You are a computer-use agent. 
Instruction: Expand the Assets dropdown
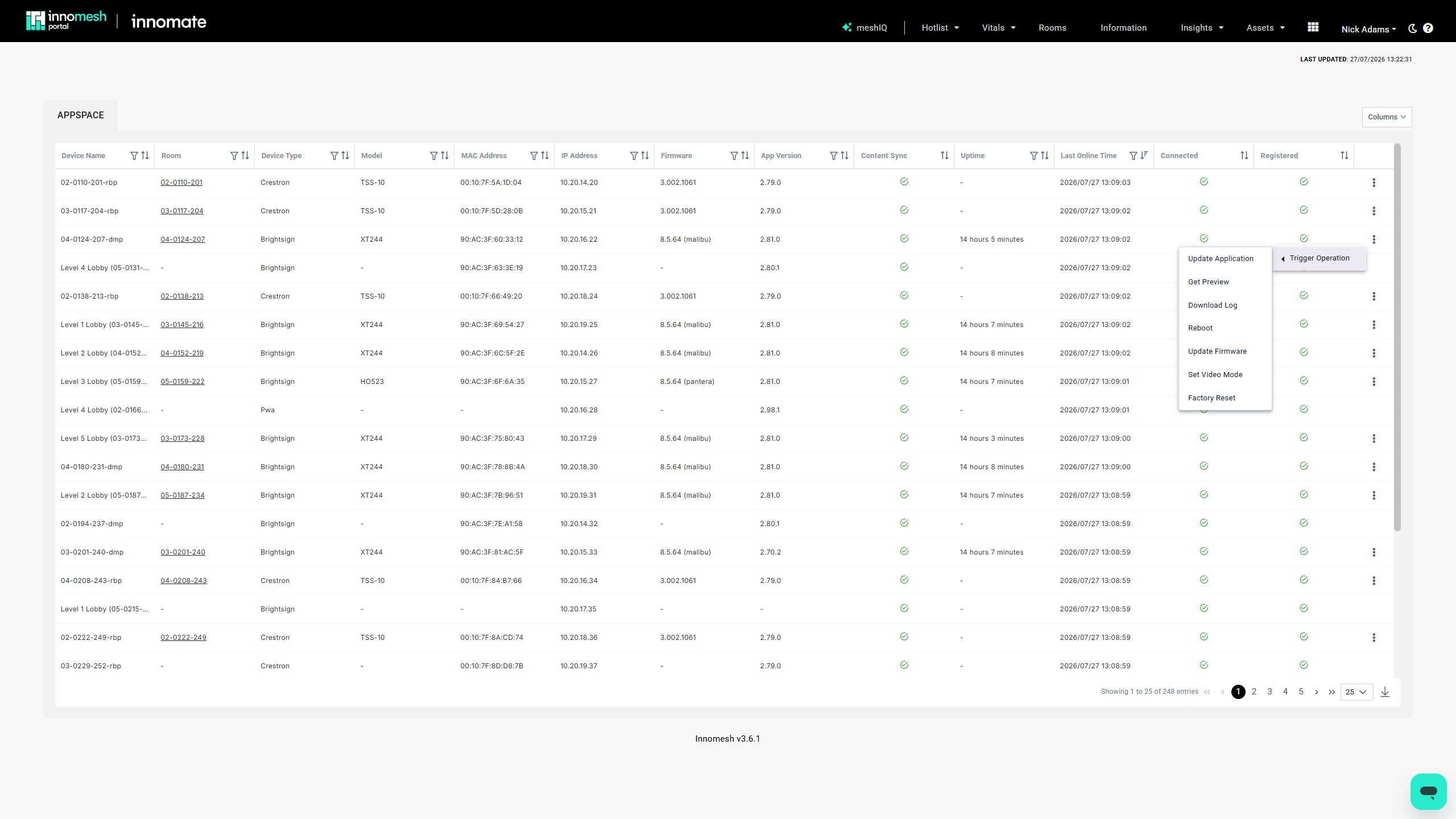[x=1265, y=28]
